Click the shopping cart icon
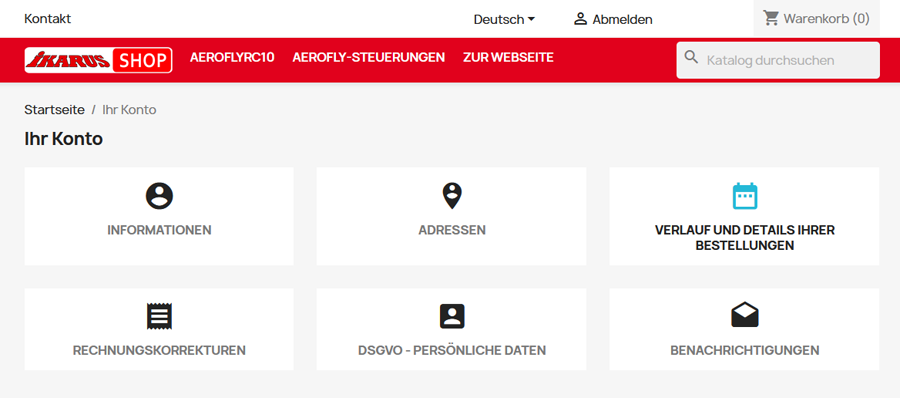 coord(770,18)
